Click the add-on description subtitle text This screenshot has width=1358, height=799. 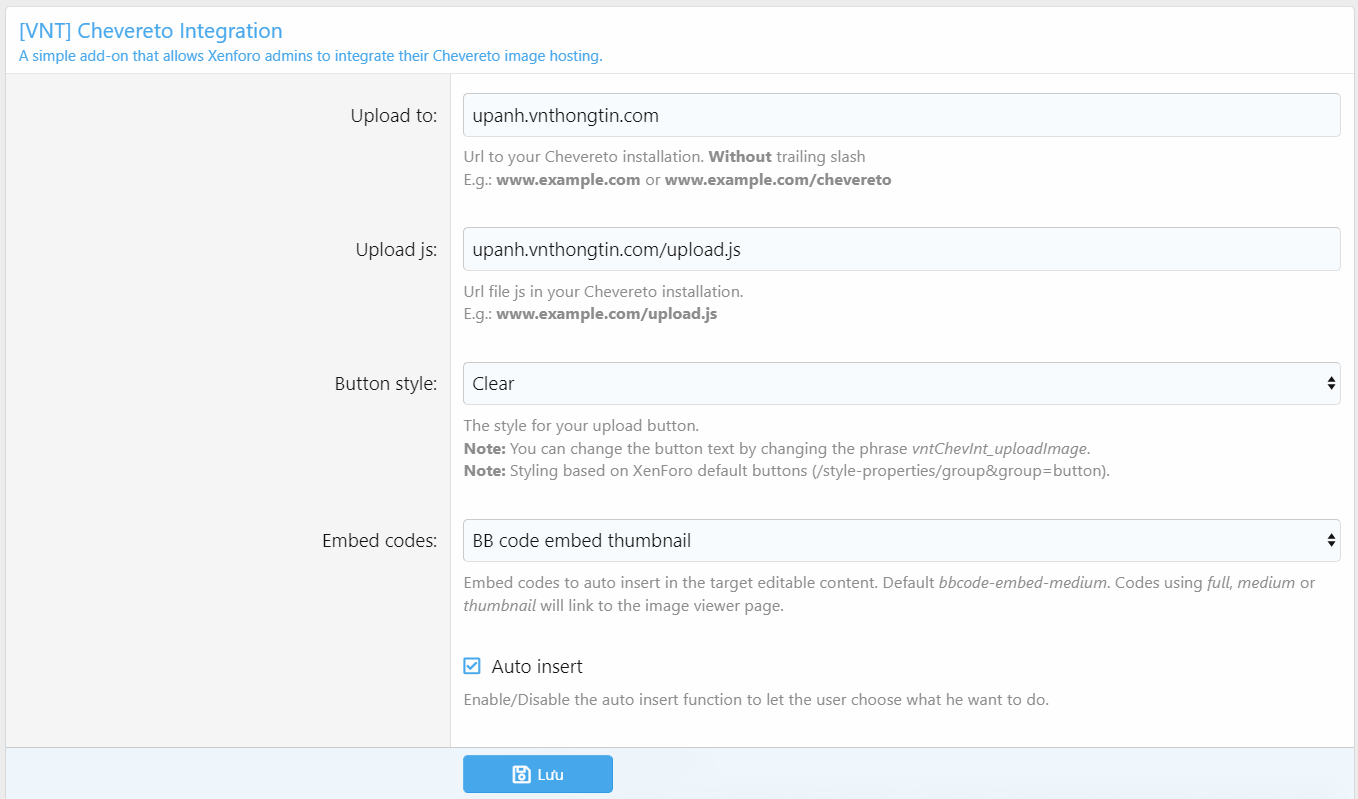click(x=310, y=56)
